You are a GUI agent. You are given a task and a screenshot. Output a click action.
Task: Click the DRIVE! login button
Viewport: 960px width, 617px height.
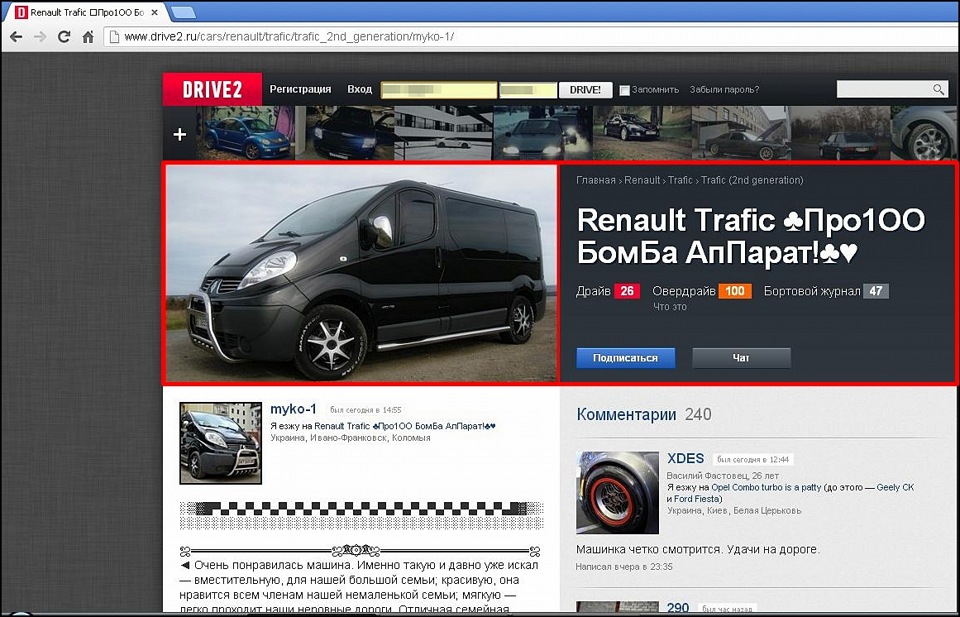pyautogui.click(x=585, y=89)
